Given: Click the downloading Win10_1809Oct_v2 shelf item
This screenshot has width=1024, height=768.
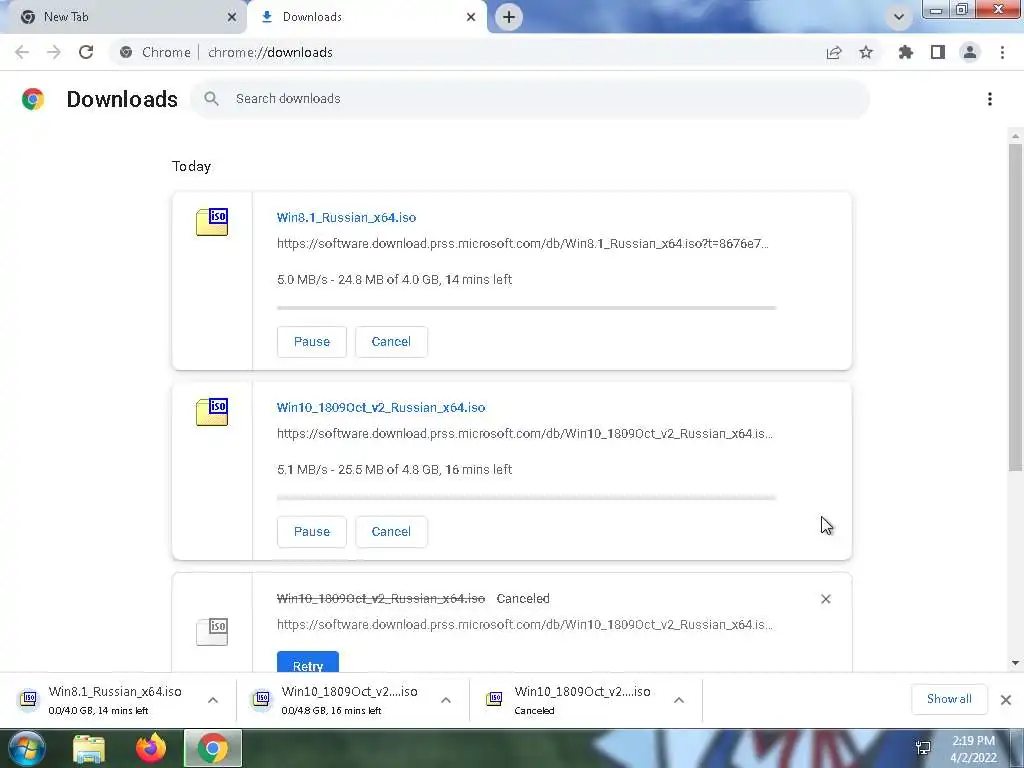Looking at the screenshot, I should click(x=353, y=700).
